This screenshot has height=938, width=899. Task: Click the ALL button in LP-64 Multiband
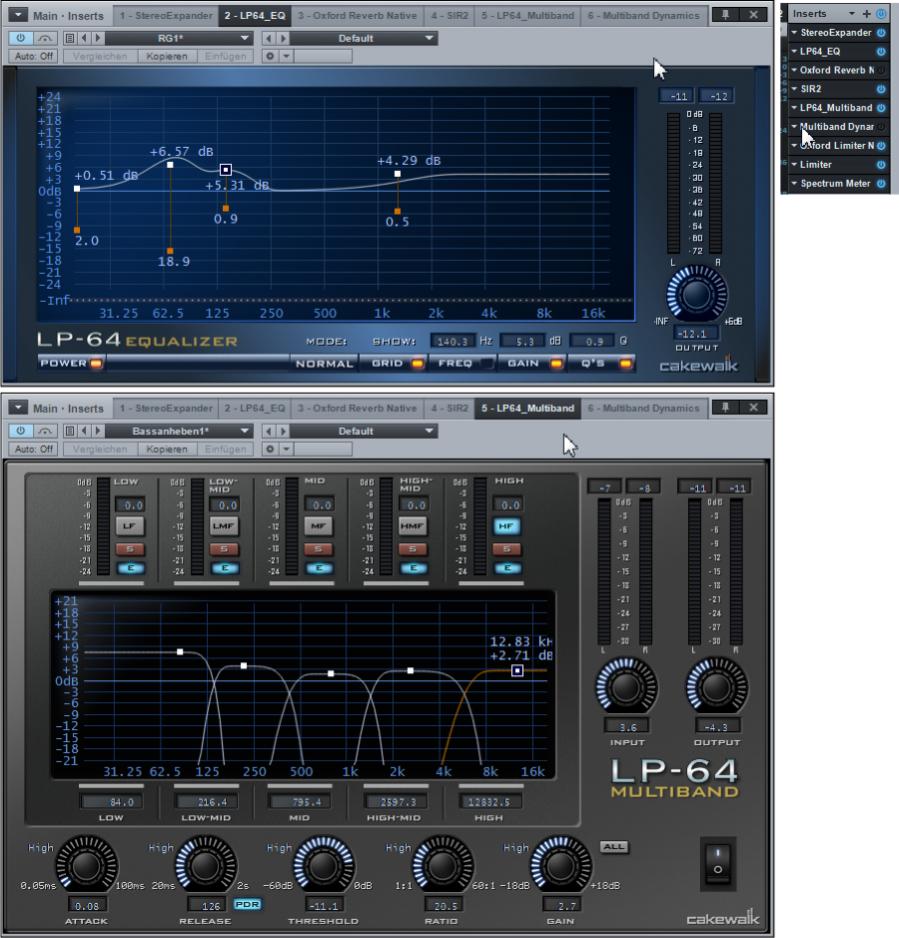click(614, 846)
